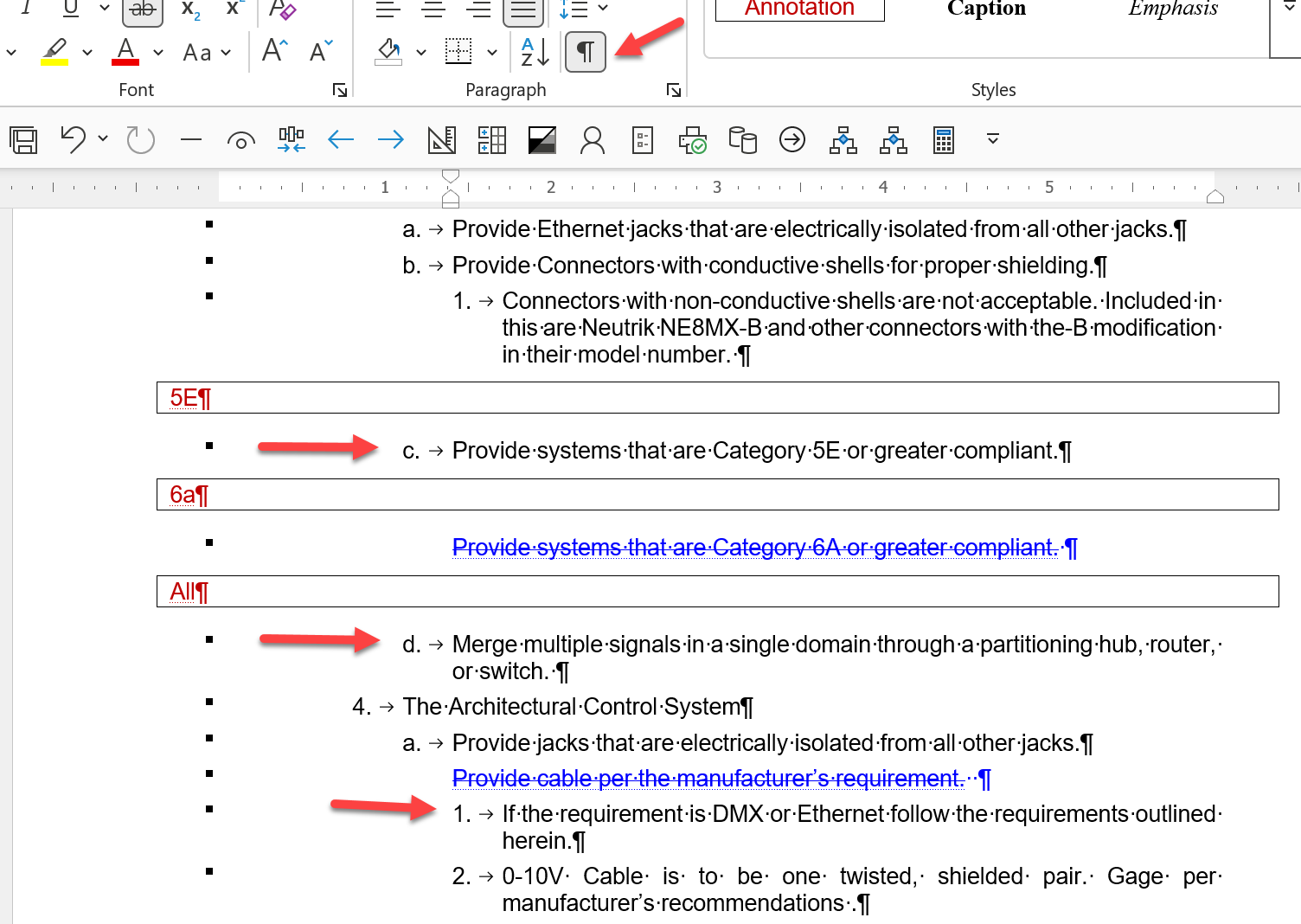This screenshot has width=1301, height=924.
Task: Toggle justify paragraph alignment
Action: tap(523, 10)
